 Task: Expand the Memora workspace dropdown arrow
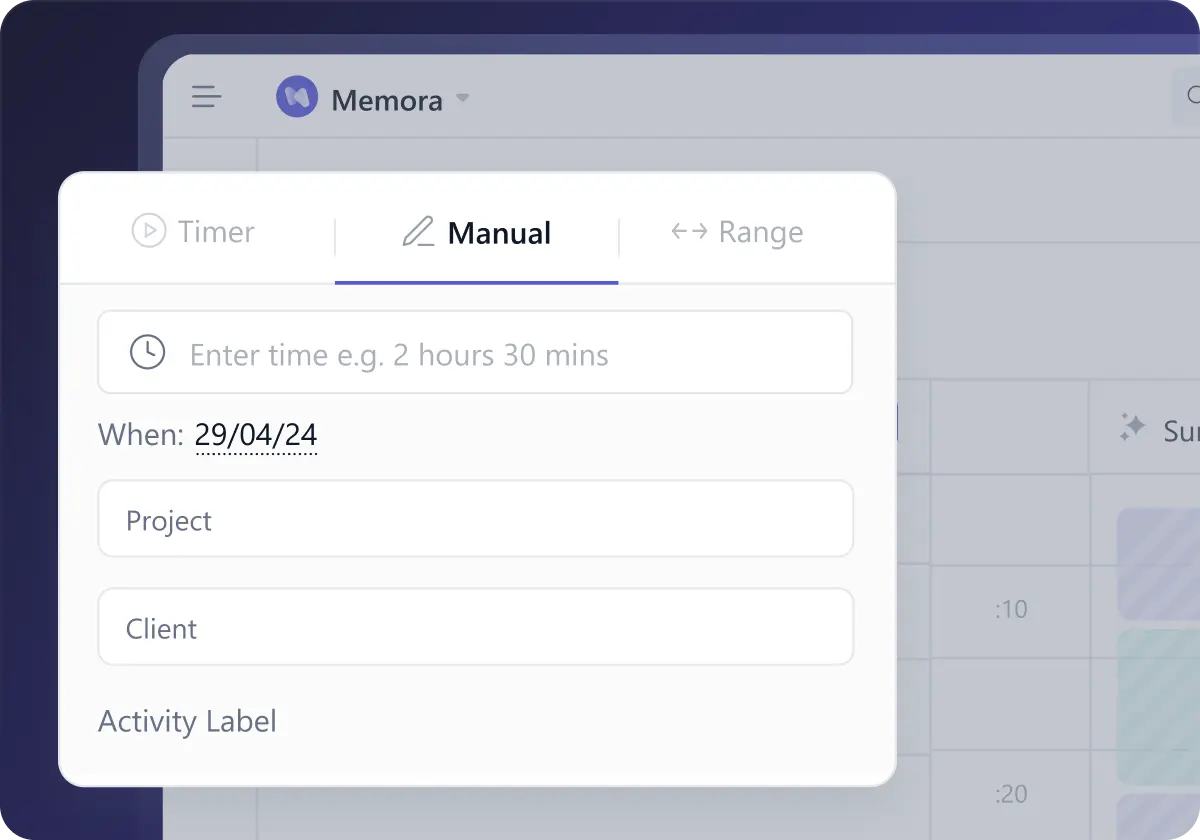pos(462,98)
